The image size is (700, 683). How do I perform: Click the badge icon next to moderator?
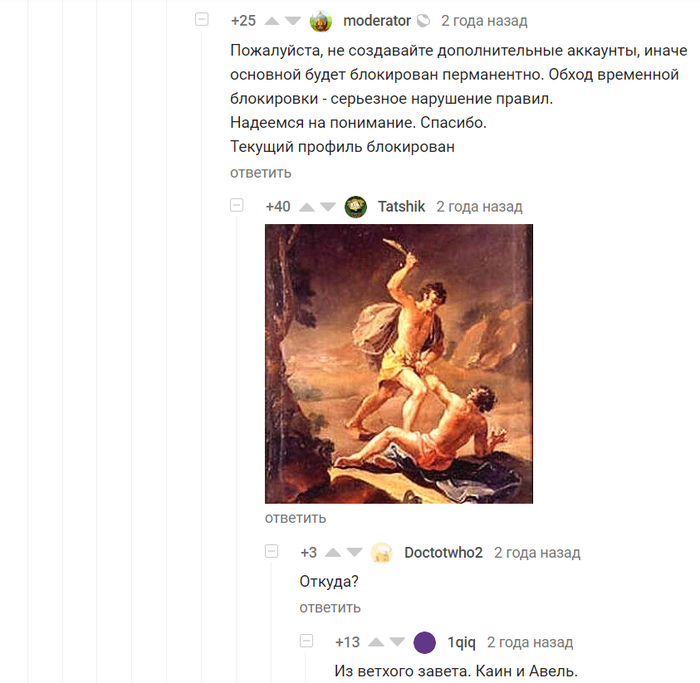423,21
